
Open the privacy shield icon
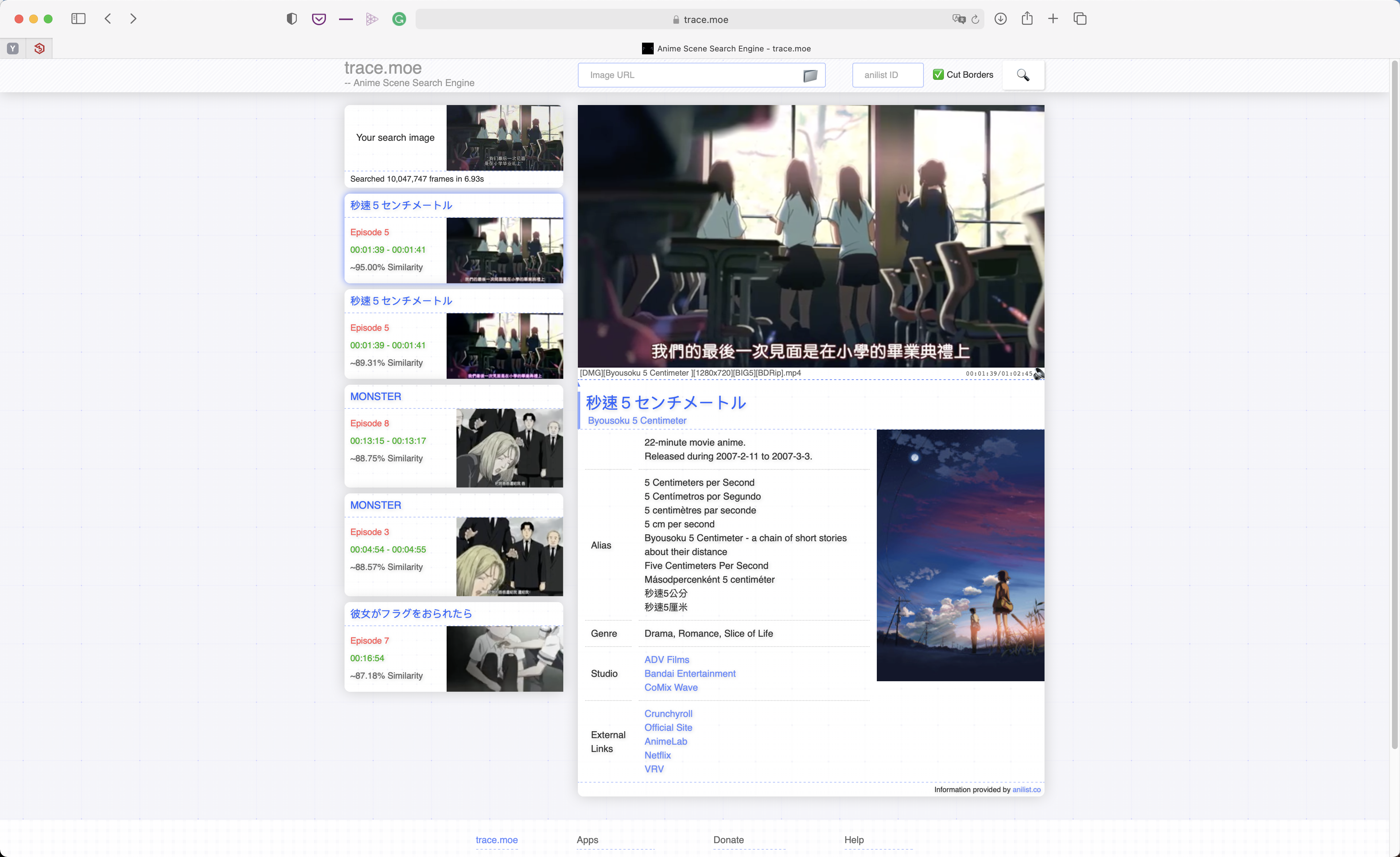pyautogui.click(x=291, y=19)
